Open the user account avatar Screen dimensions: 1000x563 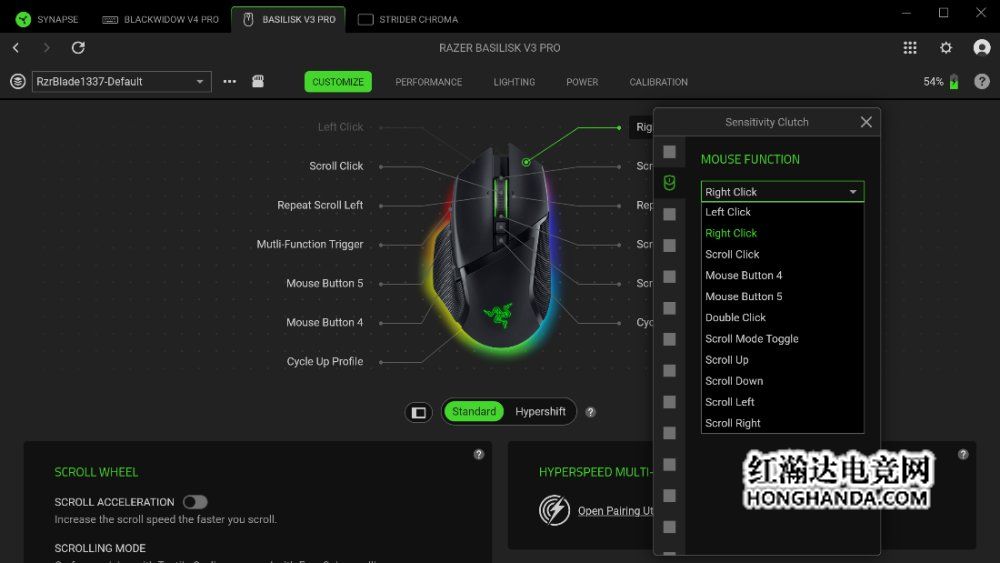tap(982, 48)
